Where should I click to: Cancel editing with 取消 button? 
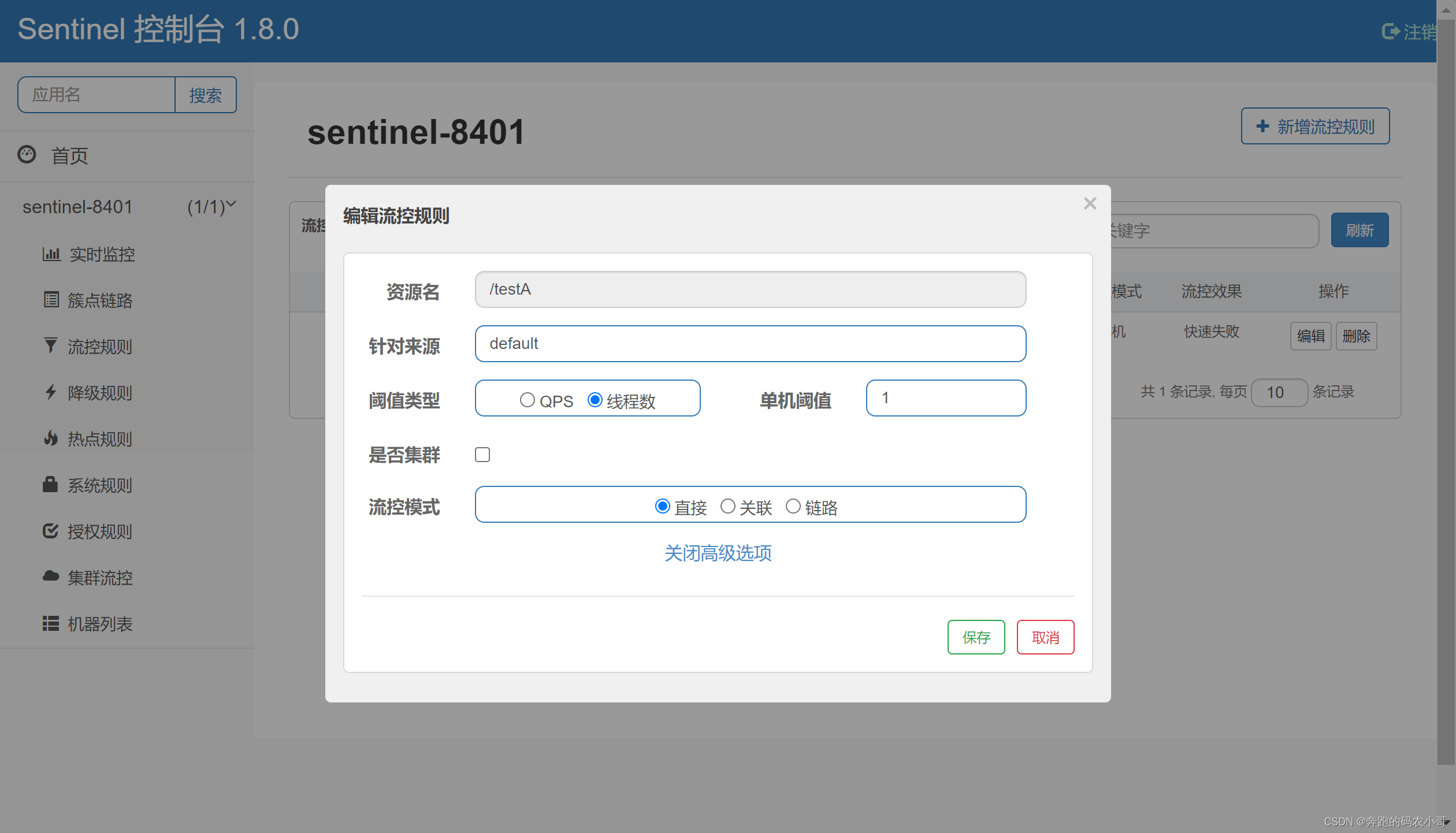tap(1045, 637)
